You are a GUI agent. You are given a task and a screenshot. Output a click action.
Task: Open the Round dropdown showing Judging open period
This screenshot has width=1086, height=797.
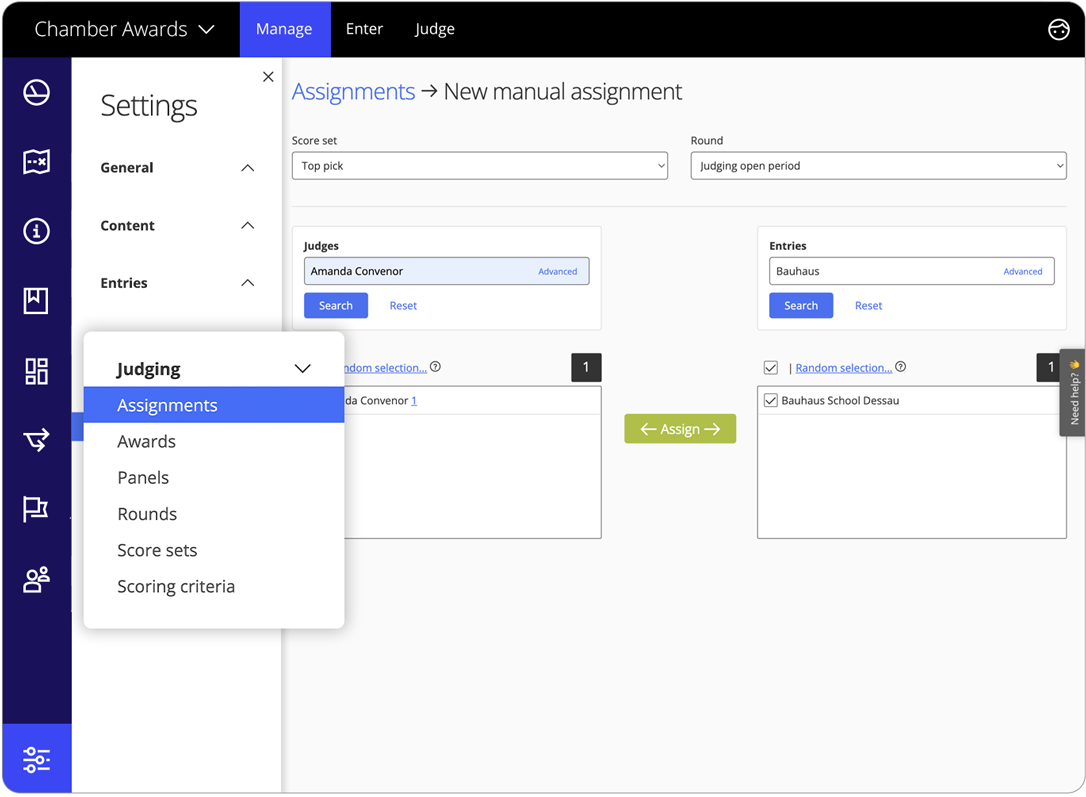(x=878, y=165)
